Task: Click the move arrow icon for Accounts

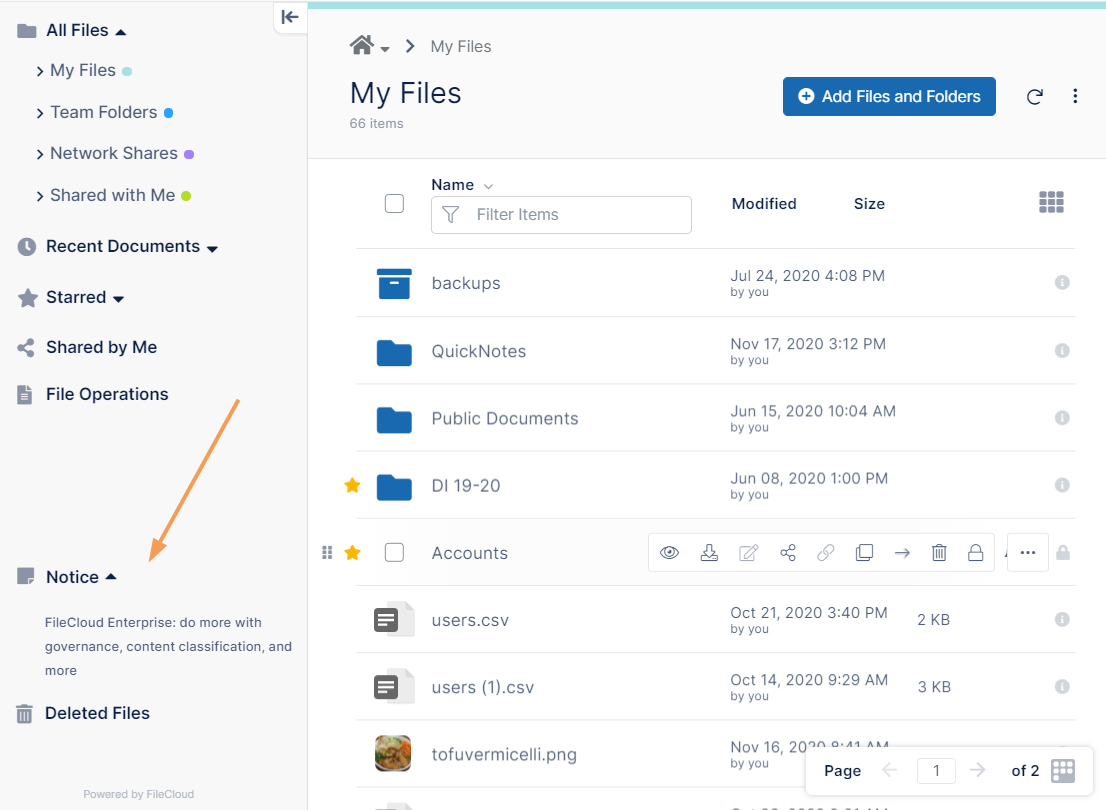Action: (x=902, y=553)
